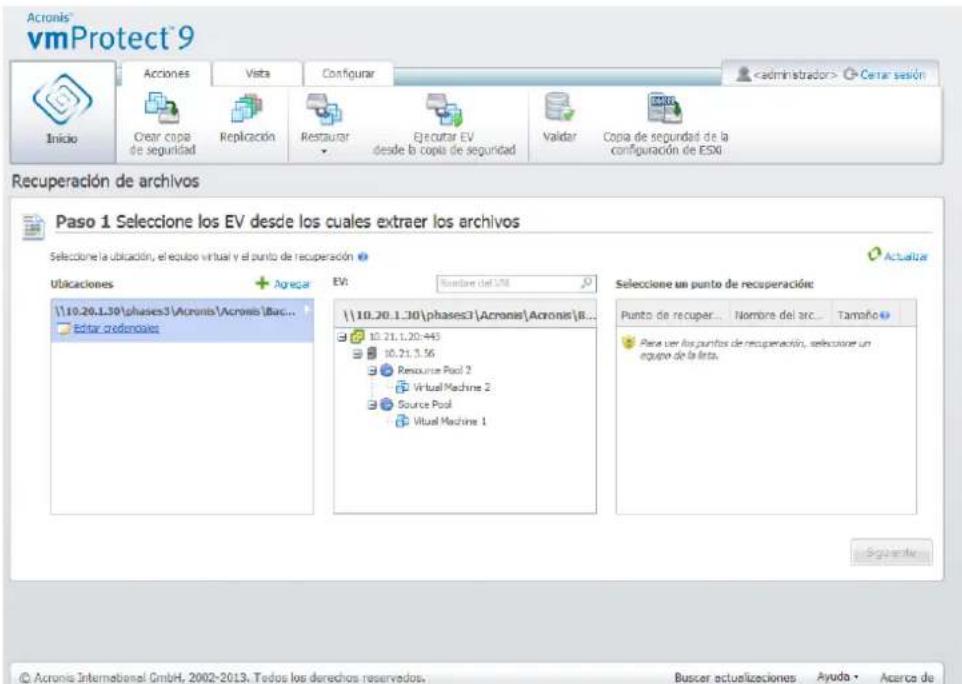Collapse the Source Pool node
This screenshot has width=962, height=684.
click(372, 404)
